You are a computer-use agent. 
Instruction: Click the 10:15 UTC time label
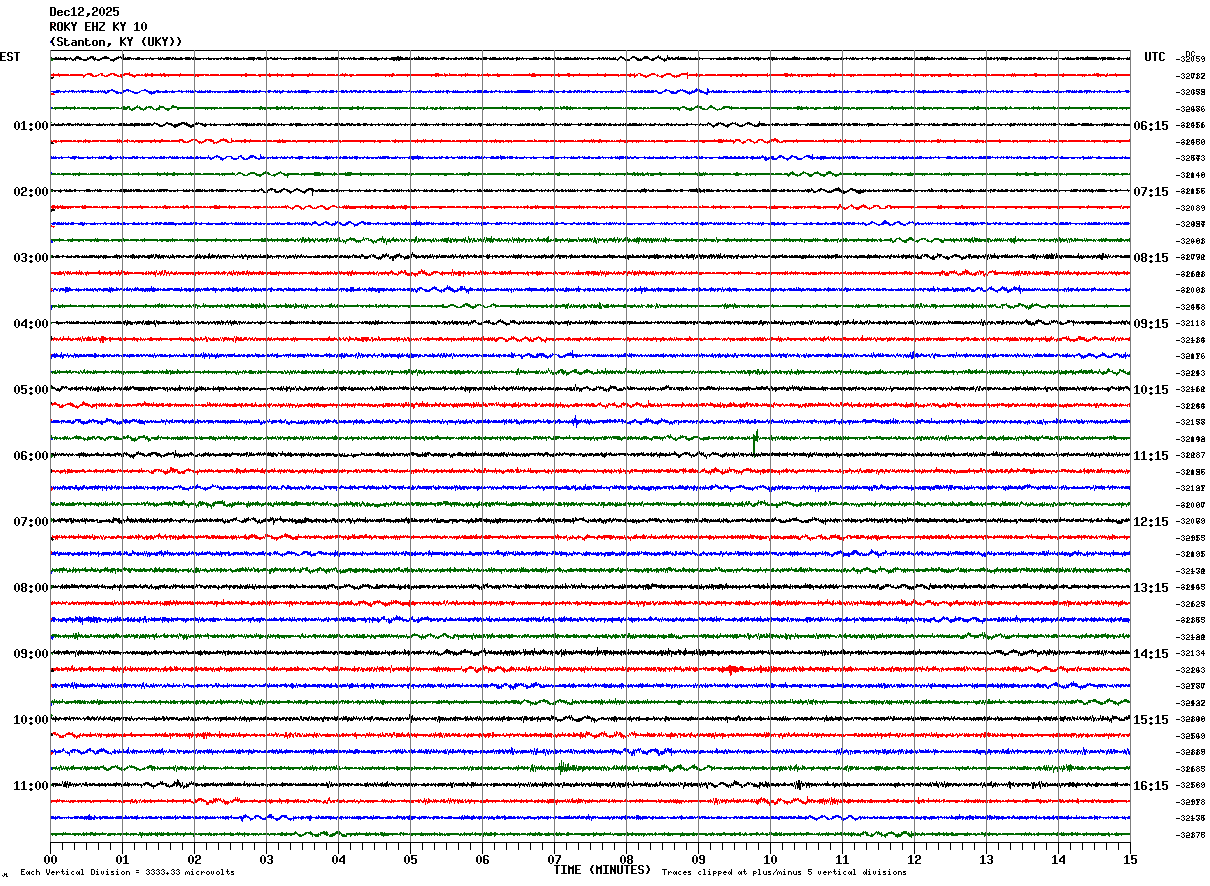coord(1150,390)
